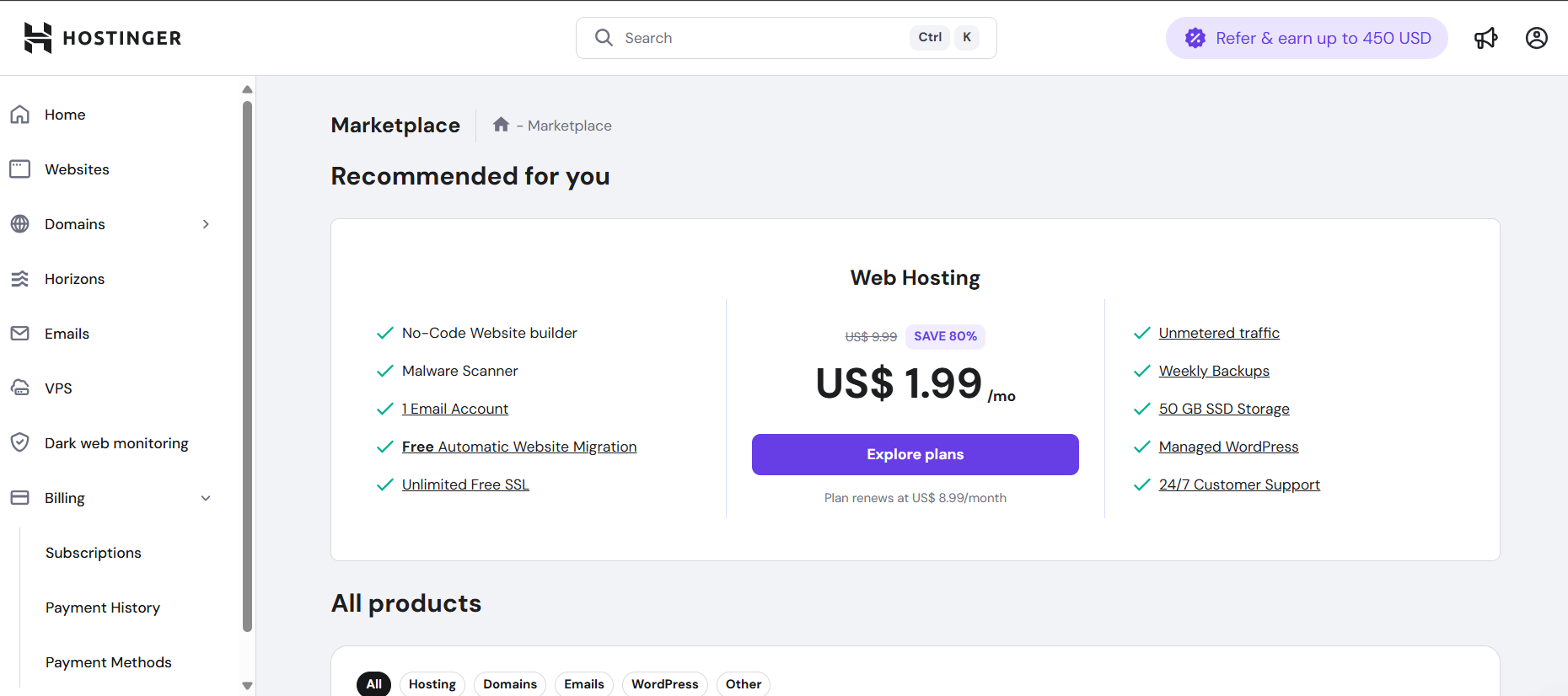This screenshot has width=1568, height=696.
Task: Click the breadcrumb home icon
Action: point(501,125)
